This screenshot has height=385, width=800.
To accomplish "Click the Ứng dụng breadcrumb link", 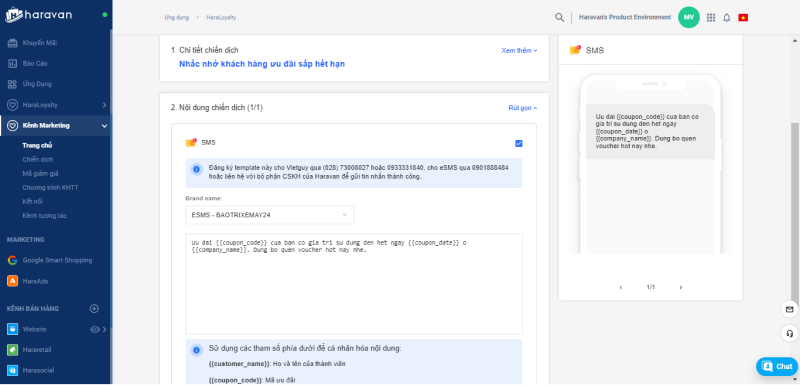I will 177,17.
